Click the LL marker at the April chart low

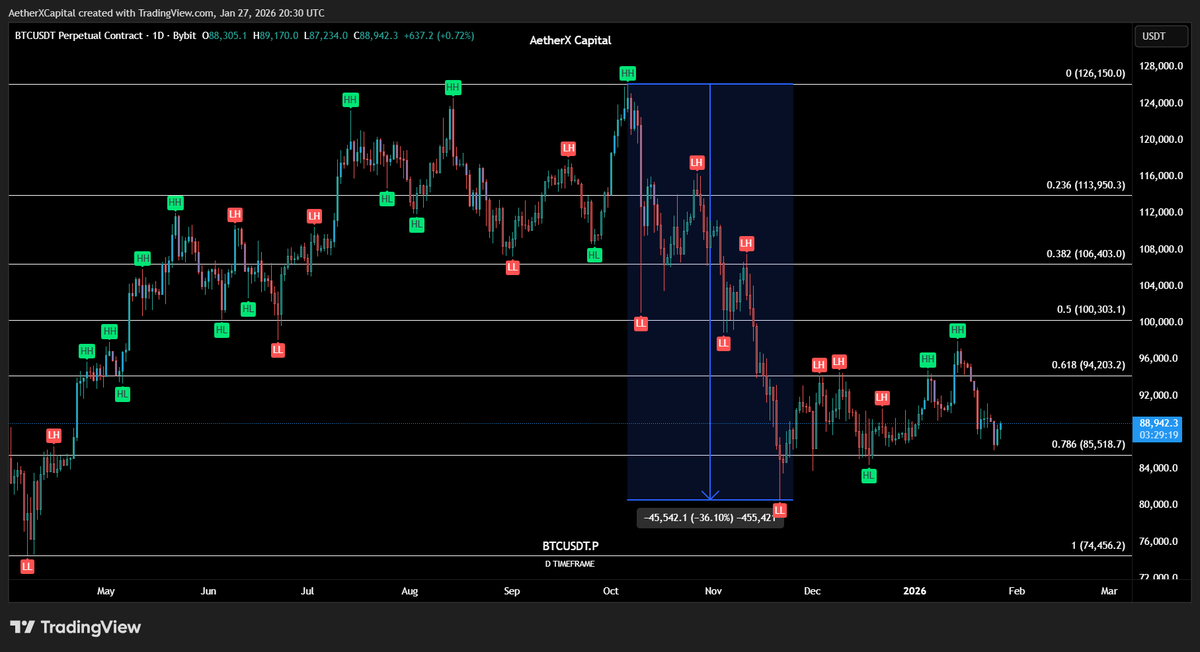coord(27,566)
